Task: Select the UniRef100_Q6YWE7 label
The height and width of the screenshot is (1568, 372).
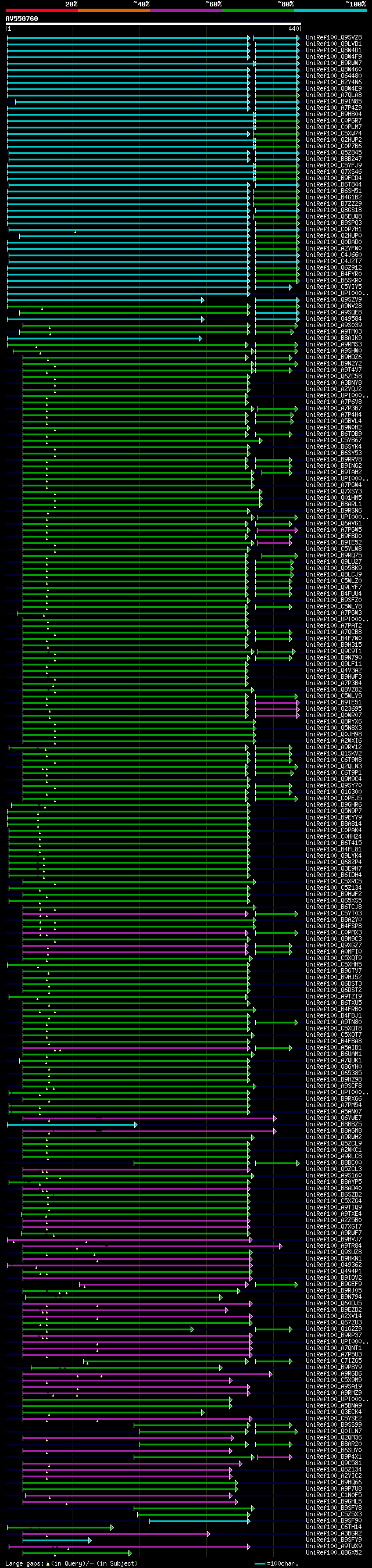Action: (334, 1118)
